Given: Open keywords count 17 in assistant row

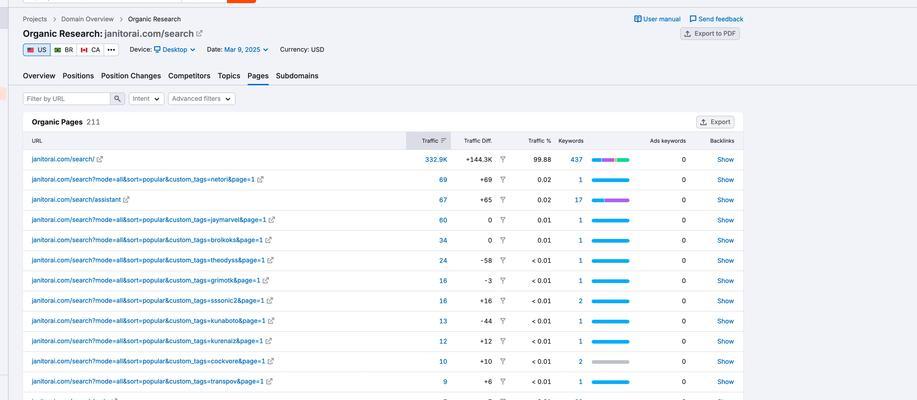Looking at the screenshot, I should point(579,199).
